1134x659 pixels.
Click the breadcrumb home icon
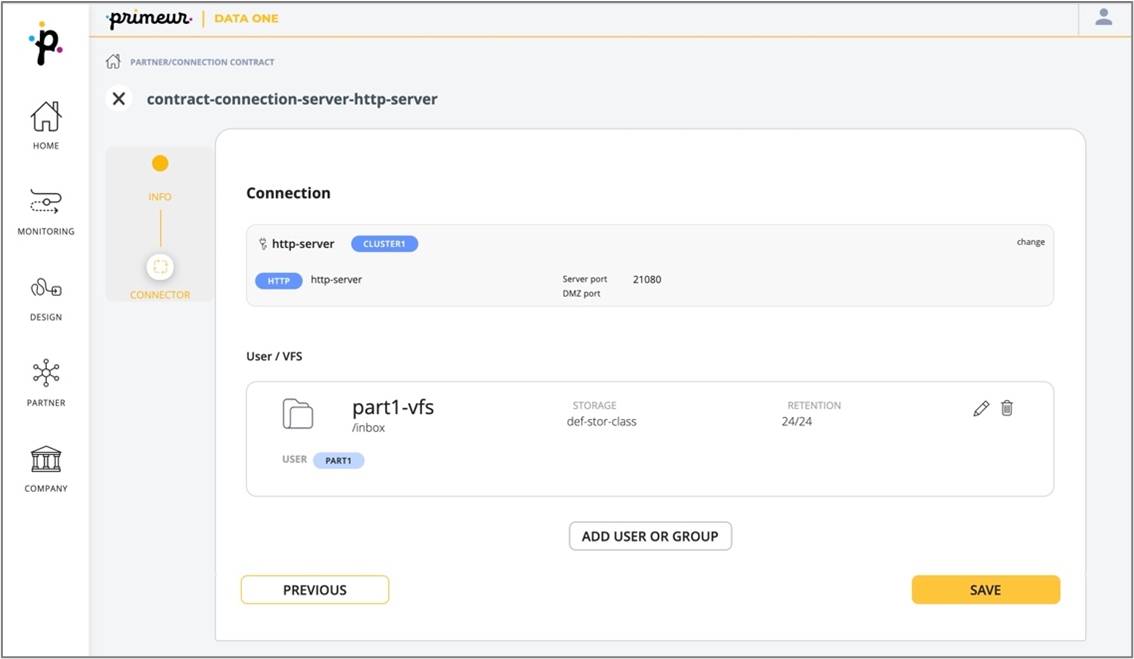(113, 62)
